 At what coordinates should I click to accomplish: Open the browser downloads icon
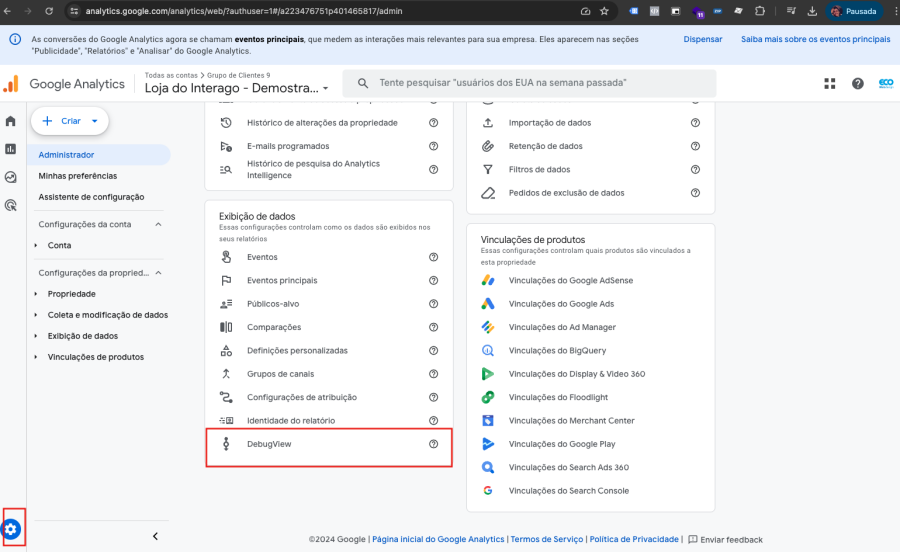click(812, 11)
